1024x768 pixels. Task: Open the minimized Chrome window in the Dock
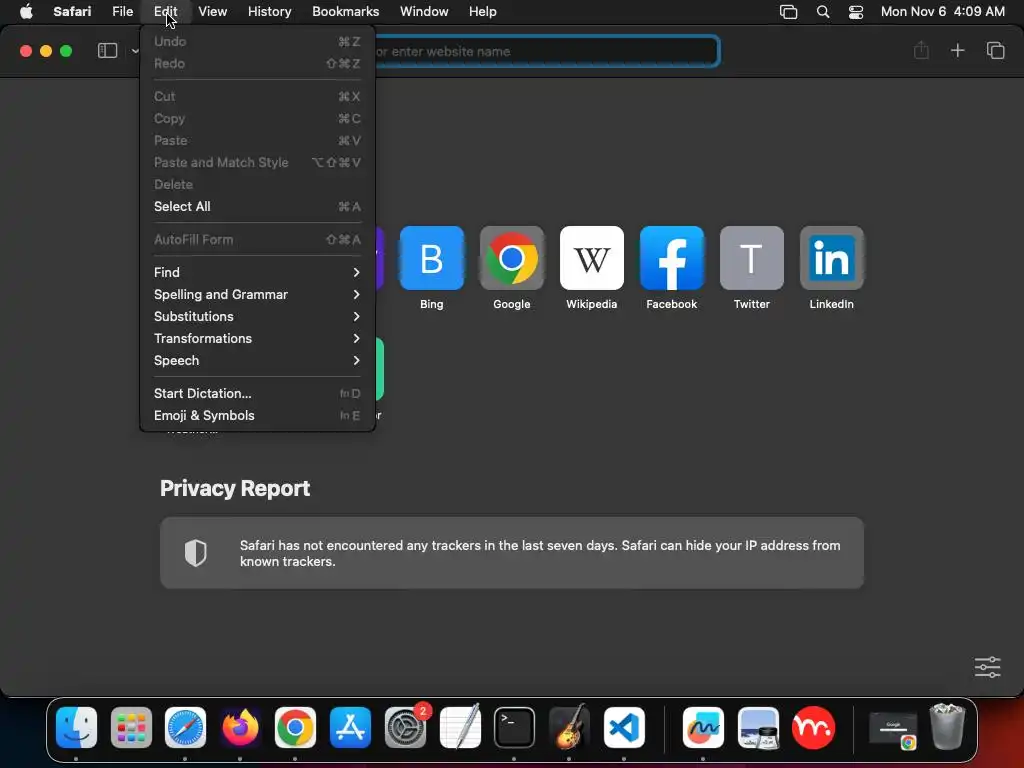pyautogui.click(x=893, y=728)
